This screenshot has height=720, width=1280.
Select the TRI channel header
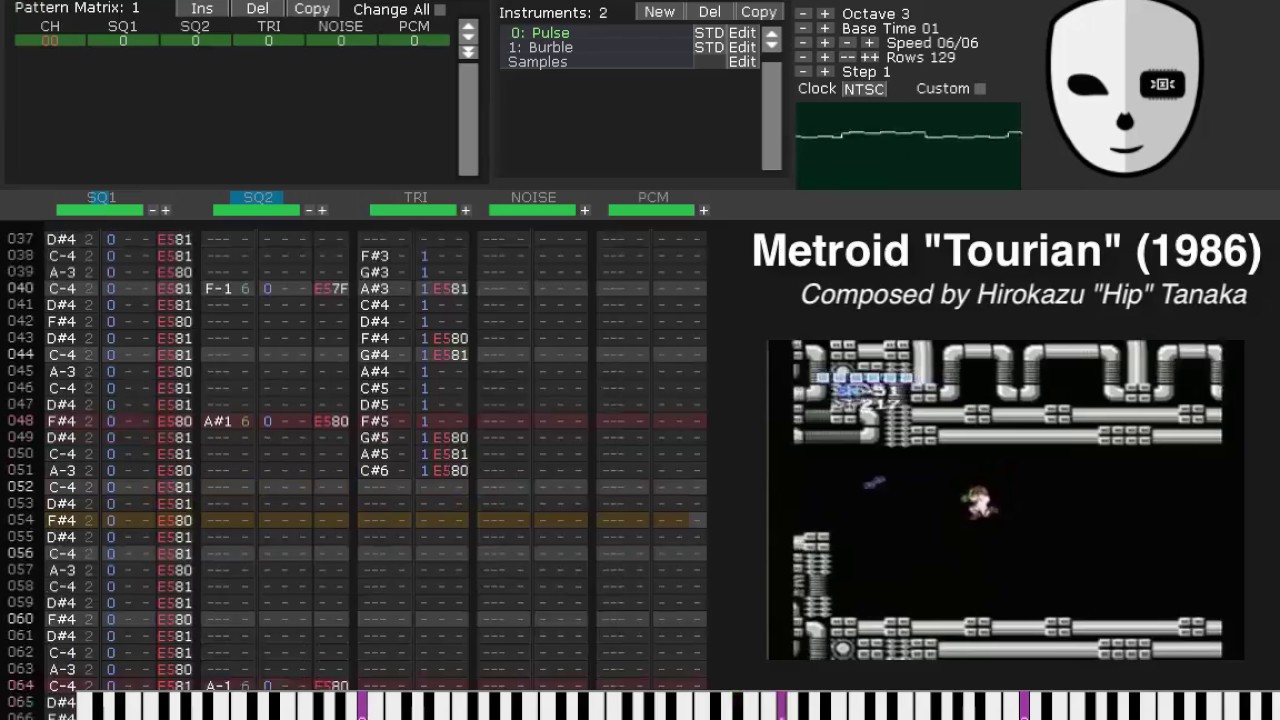click(415, 197)
